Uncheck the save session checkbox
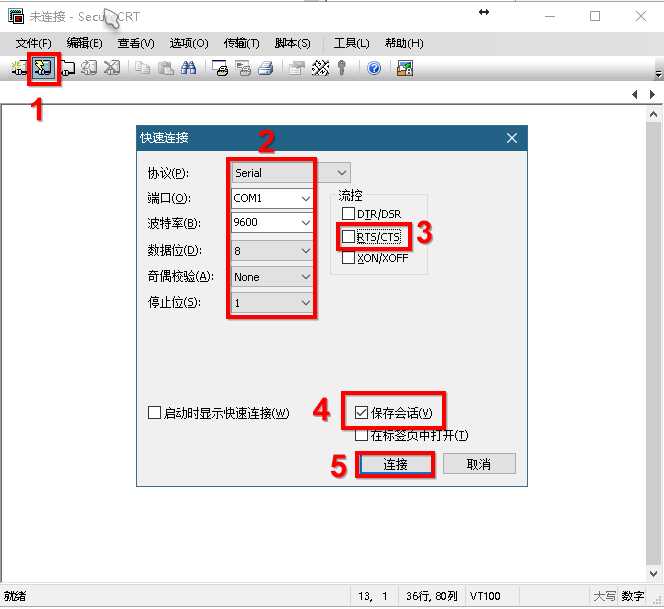Screen dimensions: 664x609 point(361,412)
